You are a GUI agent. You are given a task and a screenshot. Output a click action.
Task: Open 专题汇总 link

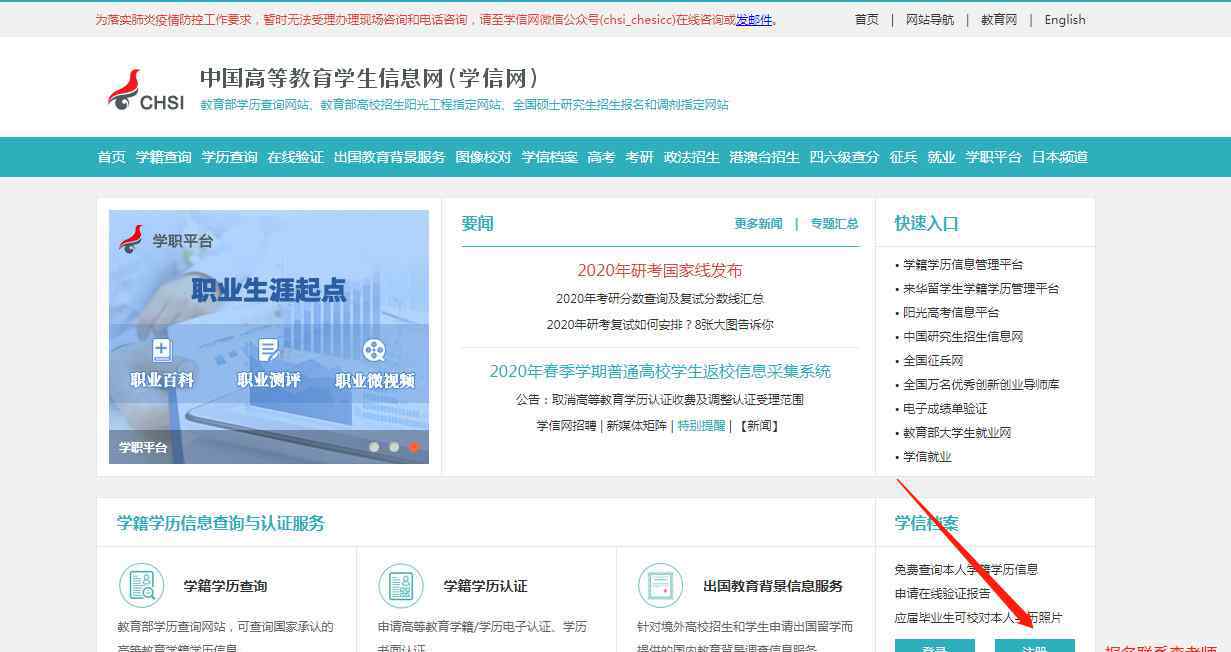[835, 224]
